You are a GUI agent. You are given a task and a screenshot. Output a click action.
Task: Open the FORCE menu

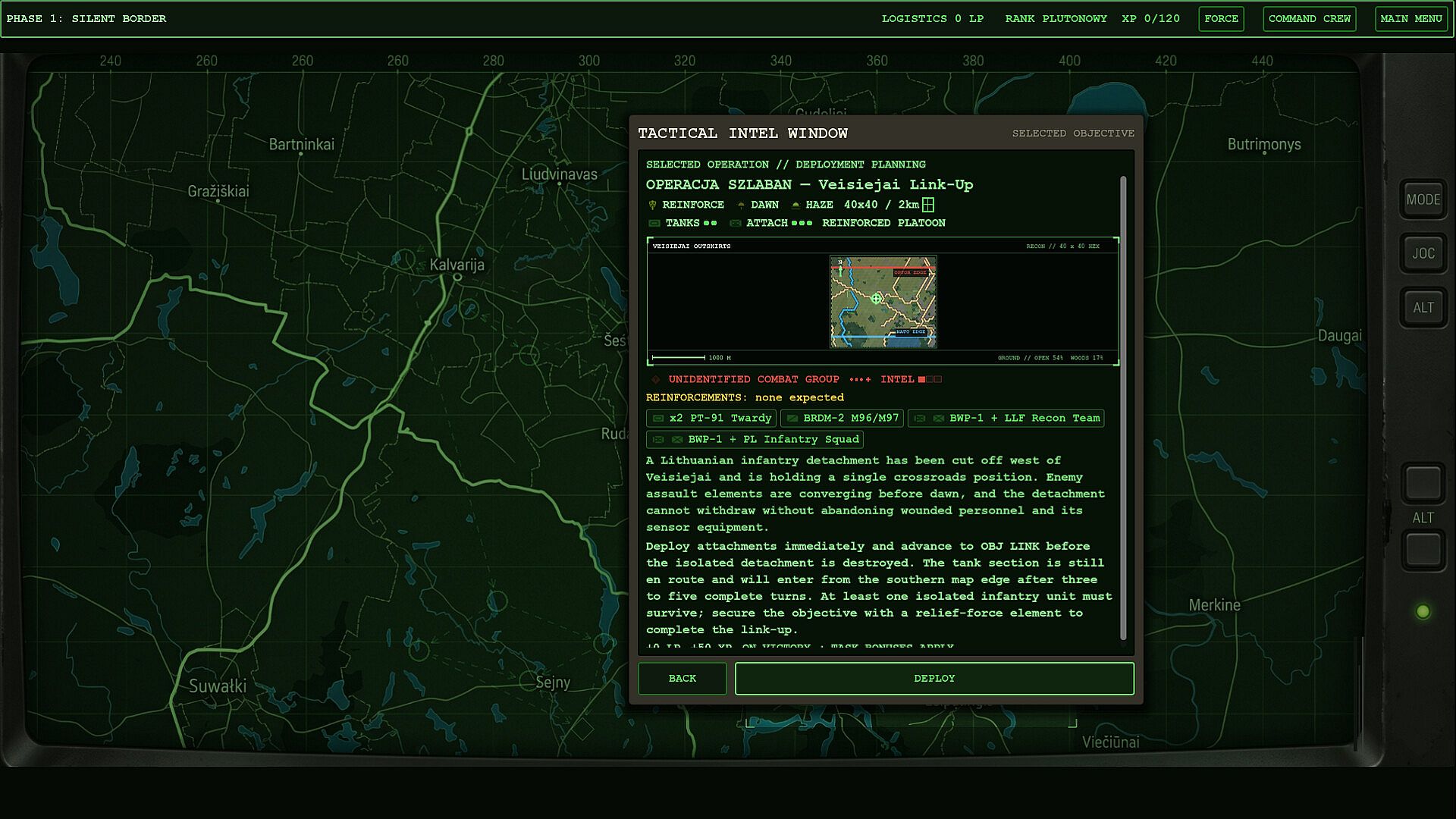coord(1221,19)
